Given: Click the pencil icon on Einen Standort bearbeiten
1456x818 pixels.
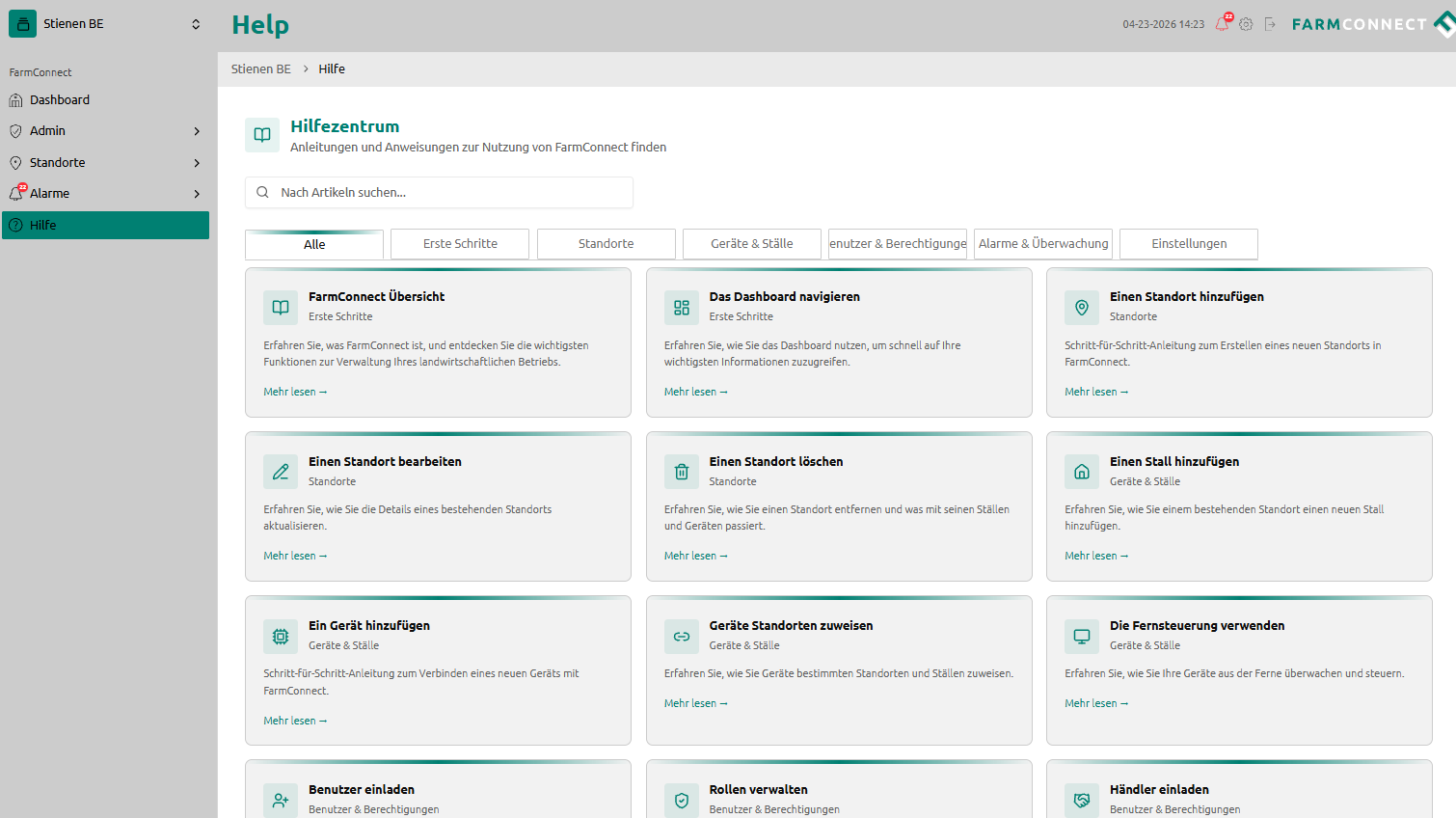Looking at the screenshot, I should [x=281, y=472].
